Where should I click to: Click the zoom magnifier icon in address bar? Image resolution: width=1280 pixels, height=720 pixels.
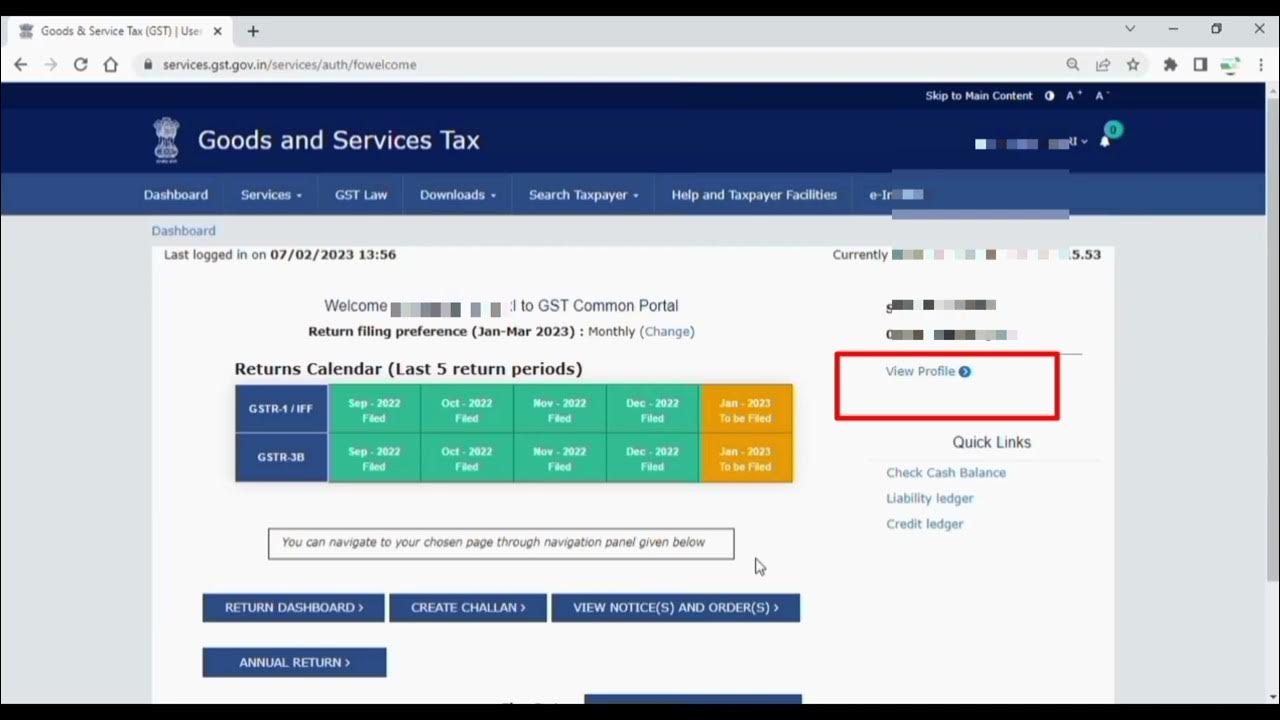pos(1073,64)
